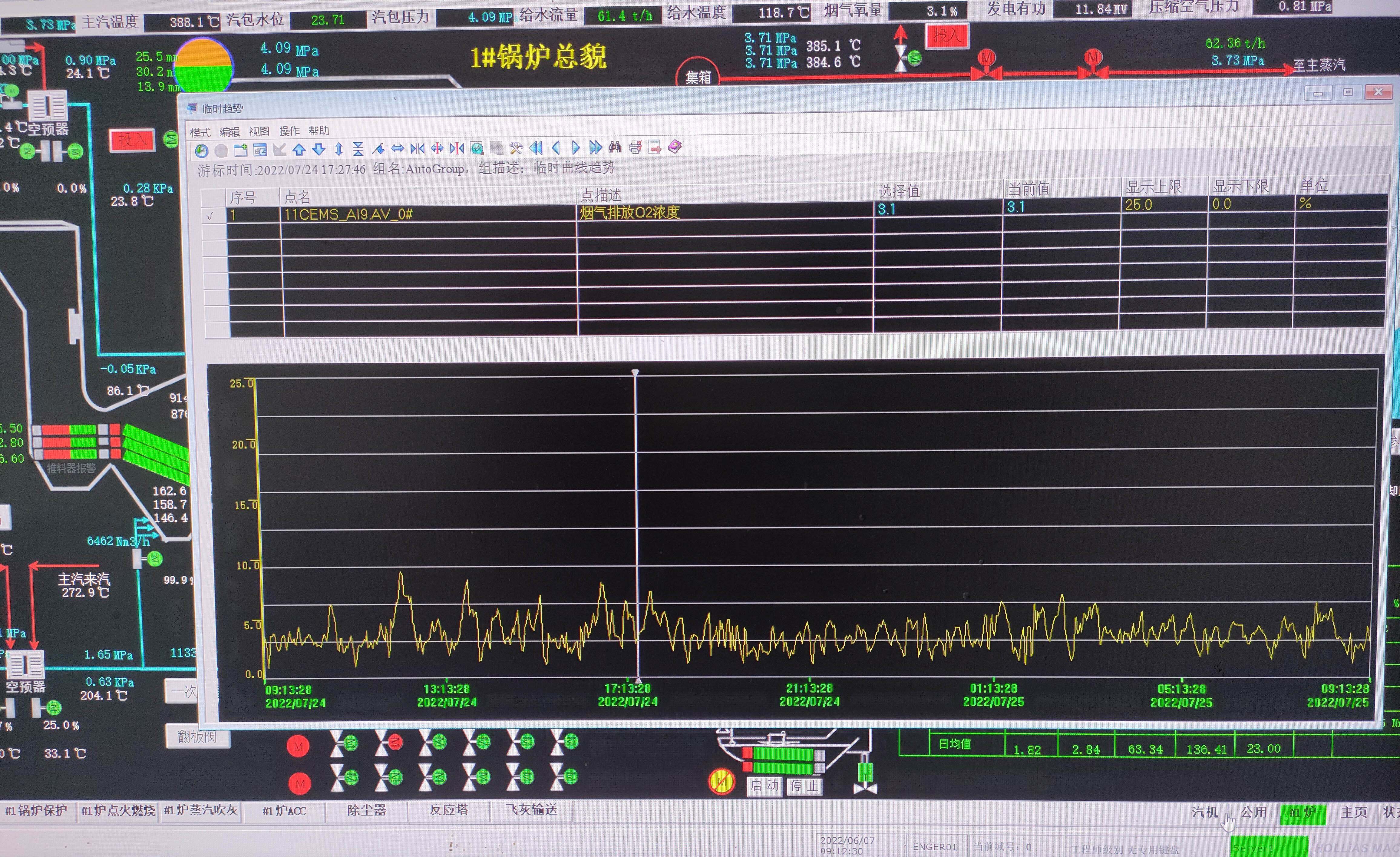
Task: Open the 模式 menu
Action: (x=200, y=132)
